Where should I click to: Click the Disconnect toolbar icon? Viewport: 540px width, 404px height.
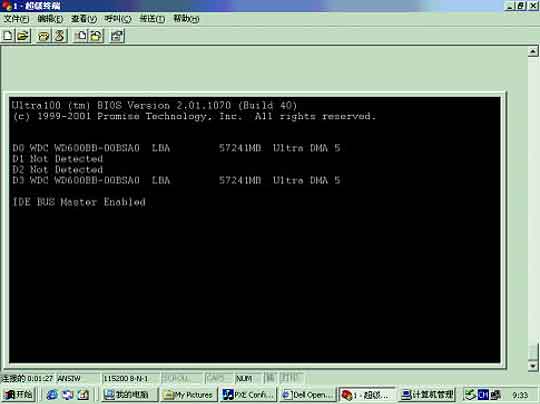click(59, 35)
